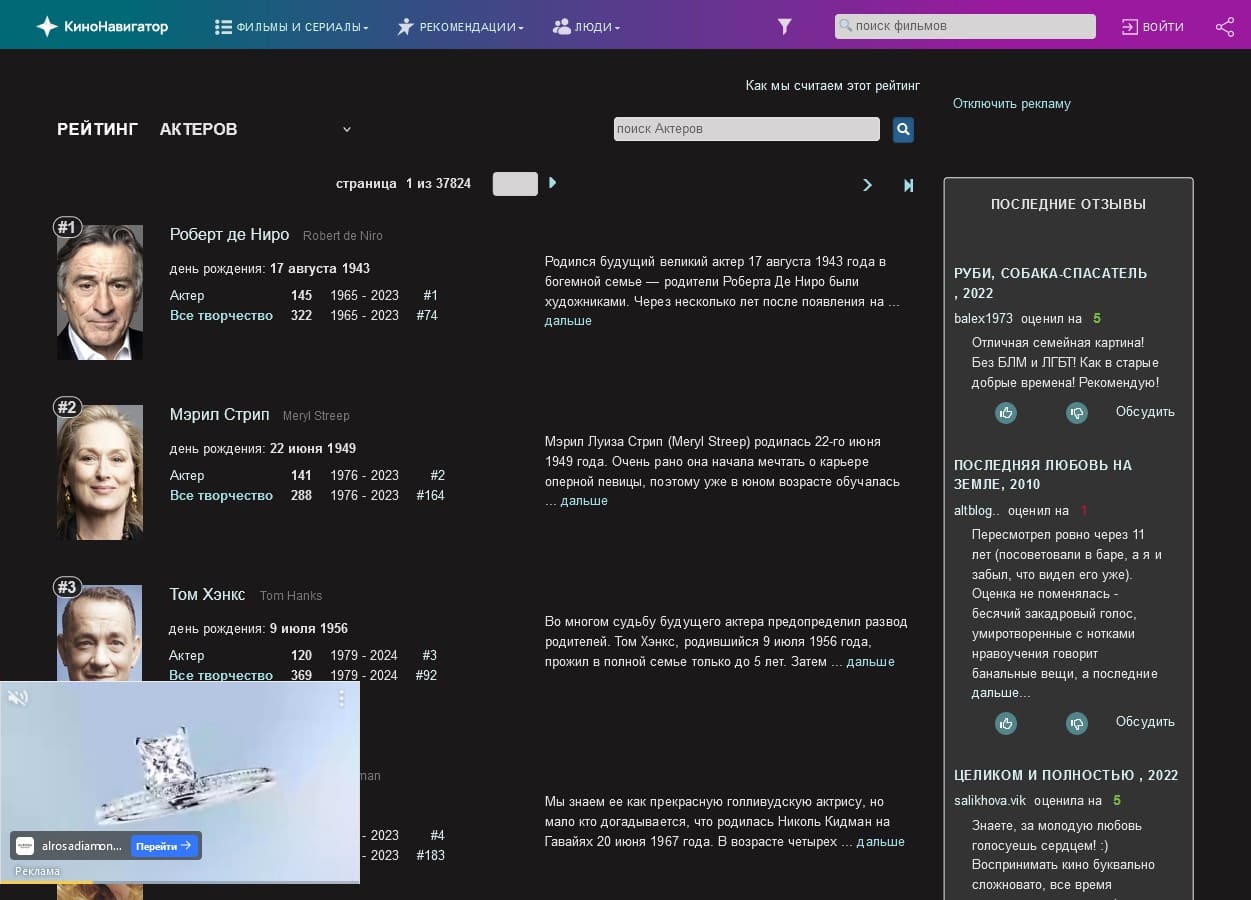Click the Войти login button
Image resolution: width=1251 pixels, height=900 pixels.
[1153, 27]
